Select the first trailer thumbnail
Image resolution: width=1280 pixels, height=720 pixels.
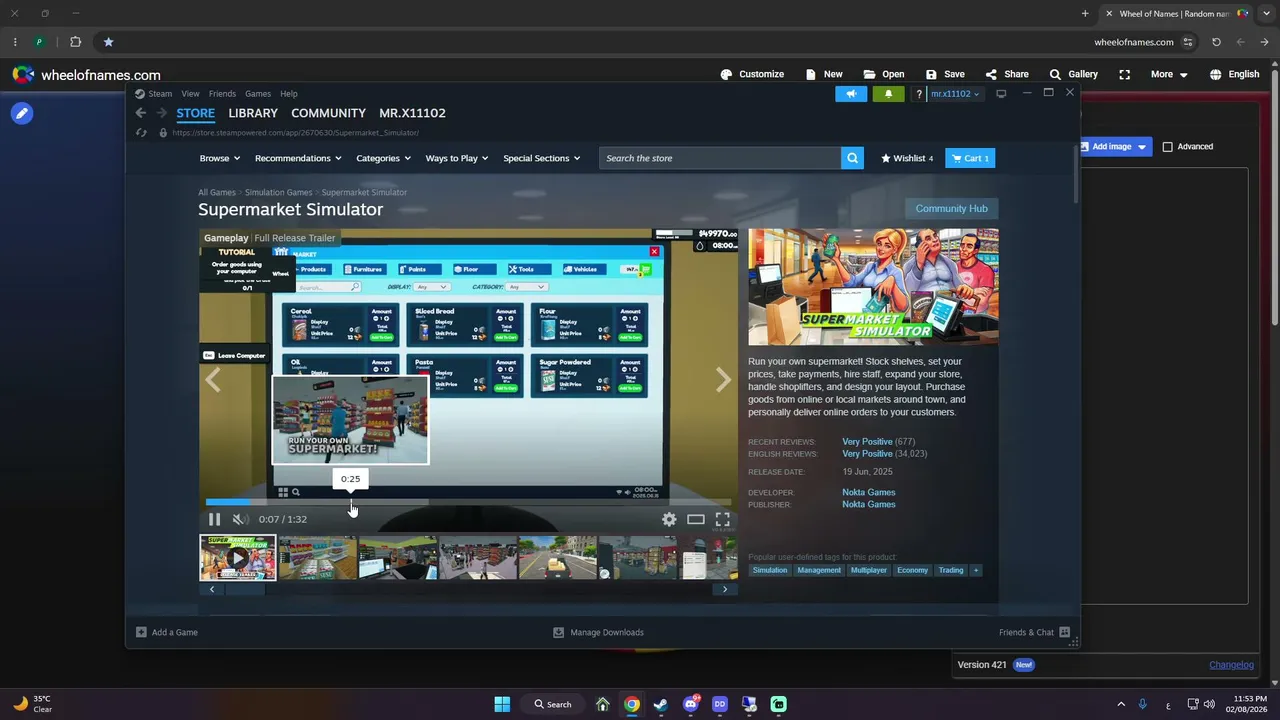238,558
